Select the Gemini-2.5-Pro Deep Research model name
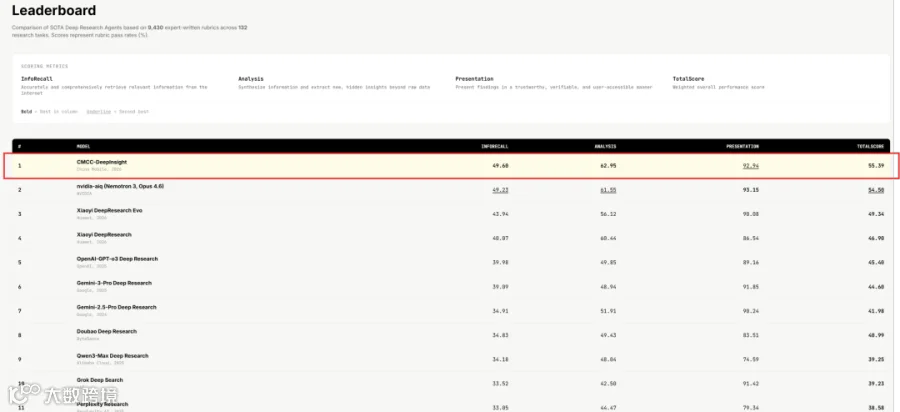 coord(117,307)
